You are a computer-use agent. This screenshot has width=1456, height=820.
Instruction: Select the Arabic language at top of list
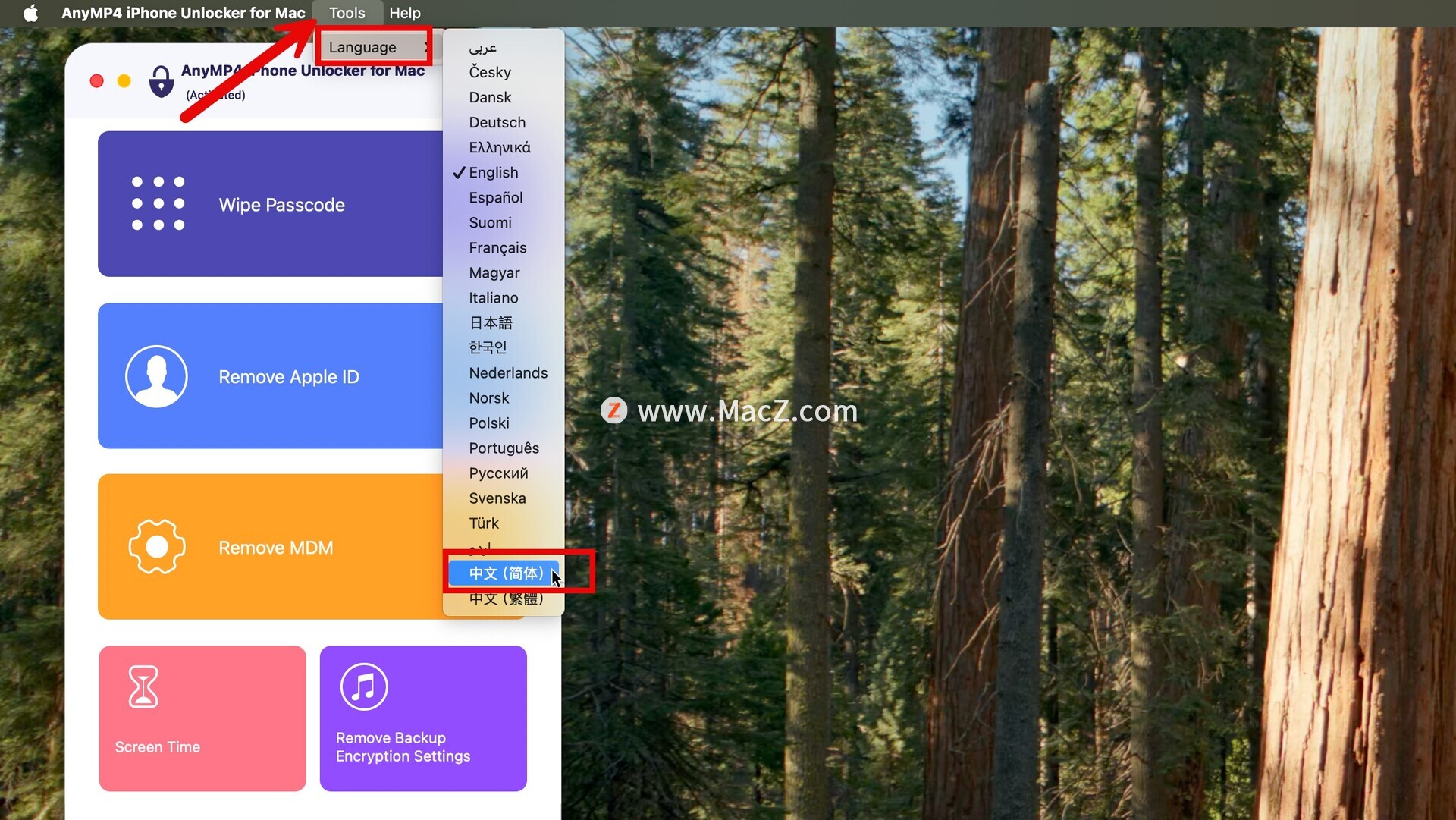pyautogui.click(x=504, y=47)
